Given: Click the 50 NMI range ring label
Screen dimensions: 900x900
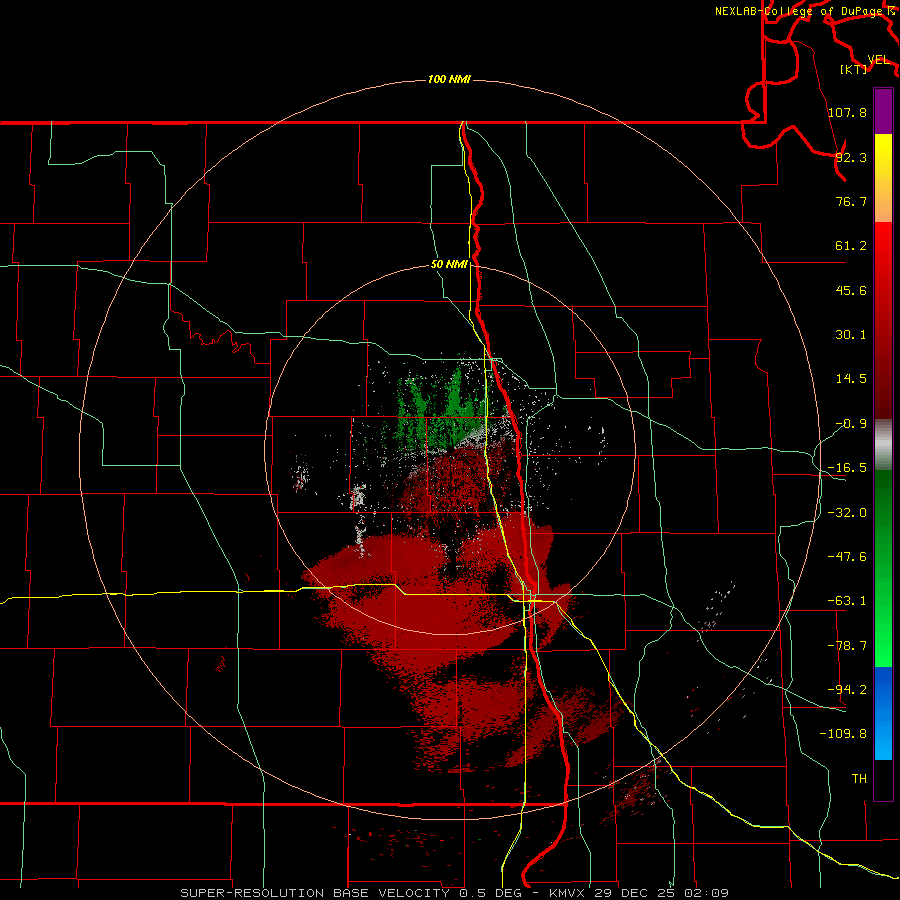Looking at the screenshot, I should [449, 264].
